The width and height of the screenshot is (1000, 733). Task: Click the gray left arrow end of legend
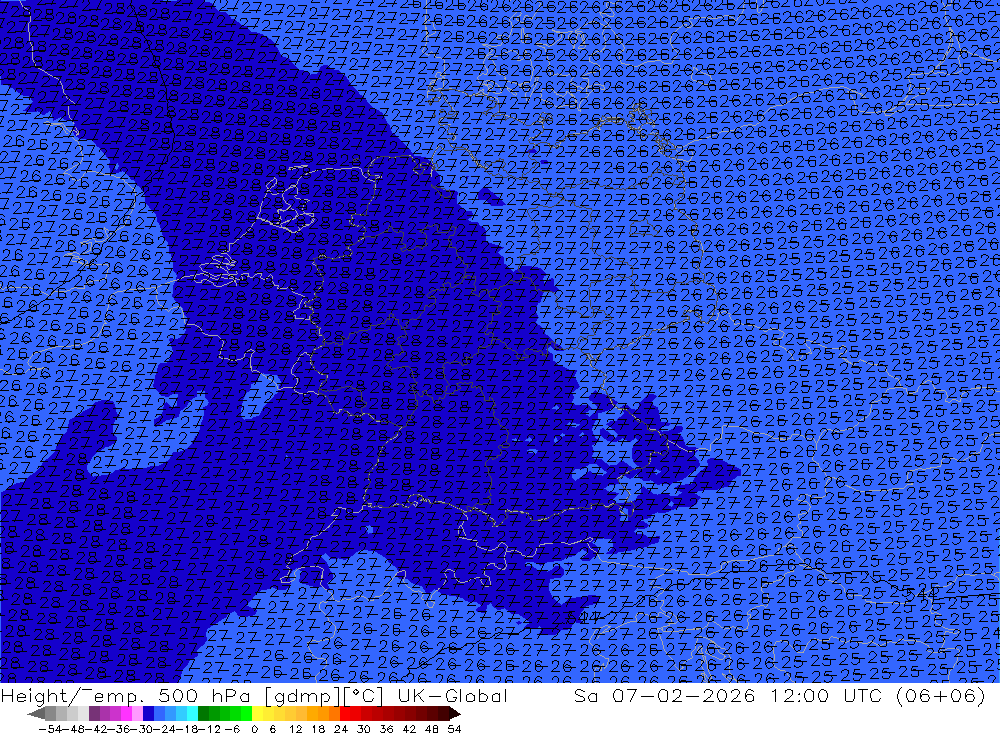[x=37, y=713]
